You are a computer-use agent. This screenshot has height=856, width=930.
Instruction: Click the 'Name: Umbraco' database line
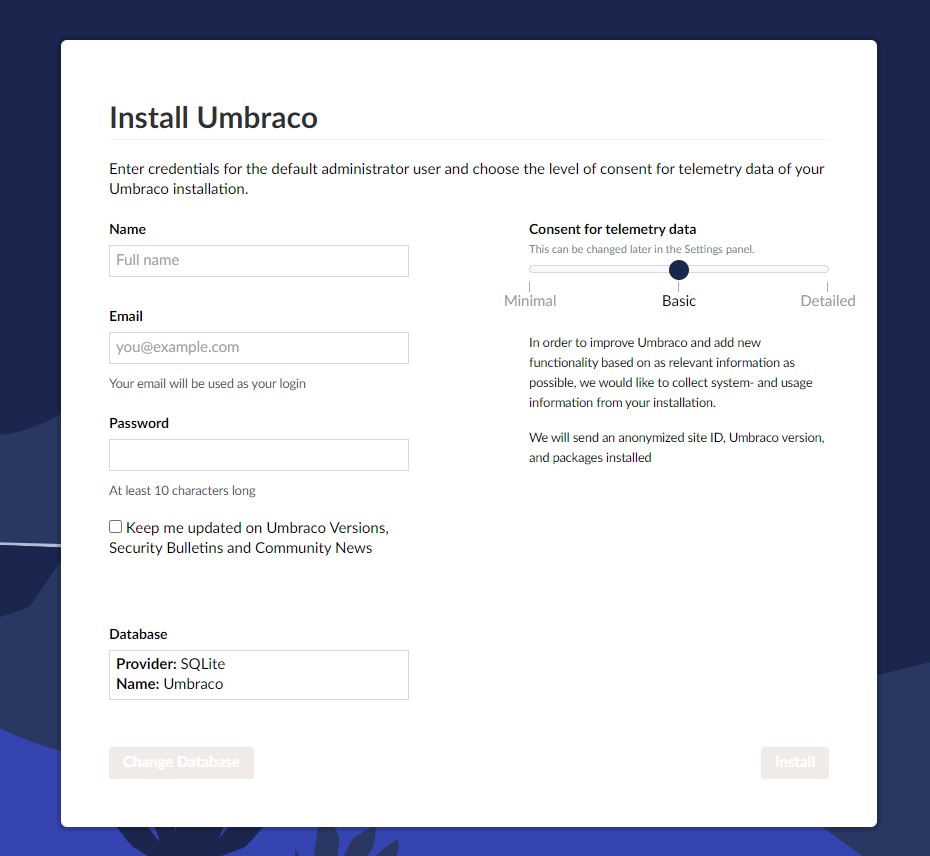coord(170,684)
